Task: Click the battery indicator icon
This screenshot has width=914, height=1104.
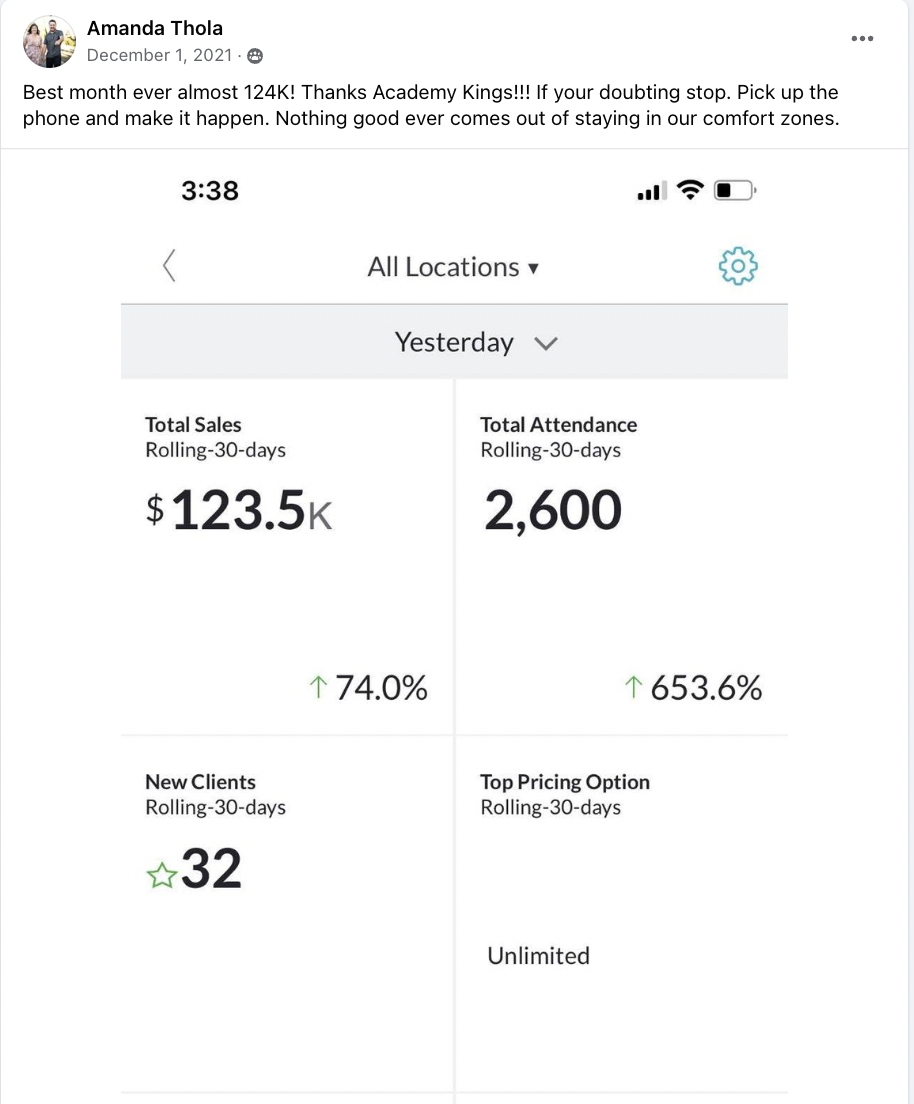Action: point(735,190)
